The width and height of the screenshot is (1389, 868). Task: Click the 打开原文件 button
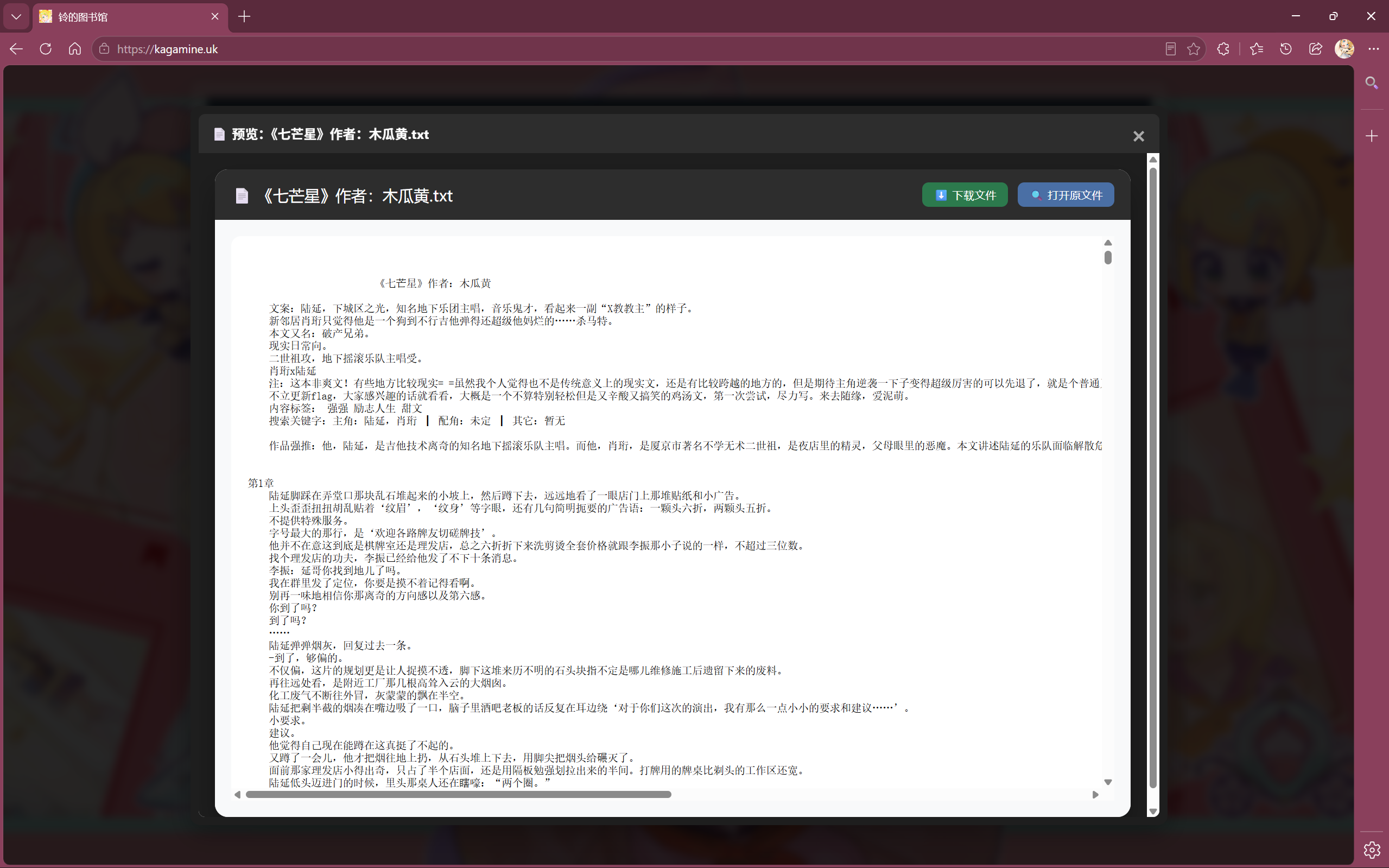[1065, 195]
